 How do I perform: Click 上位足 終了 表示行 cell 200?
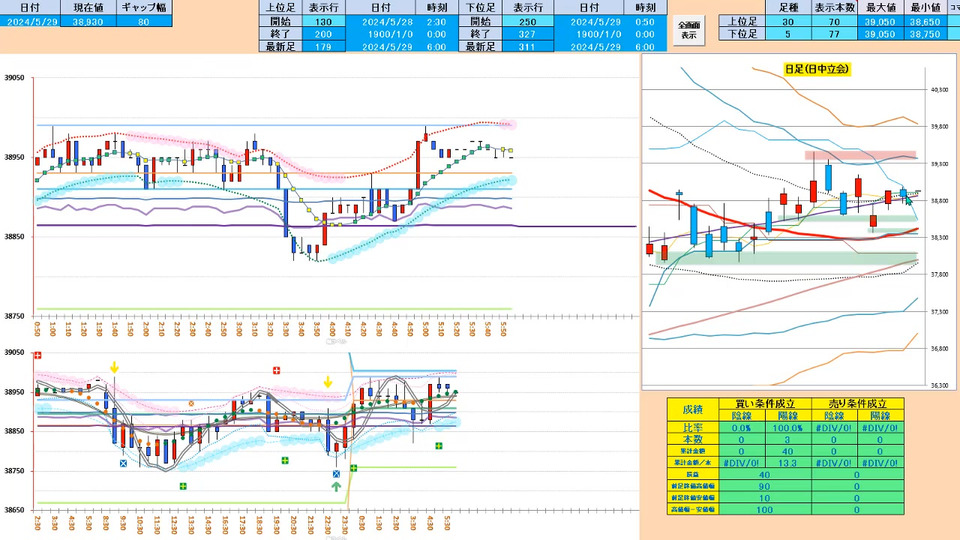point(323,34)
